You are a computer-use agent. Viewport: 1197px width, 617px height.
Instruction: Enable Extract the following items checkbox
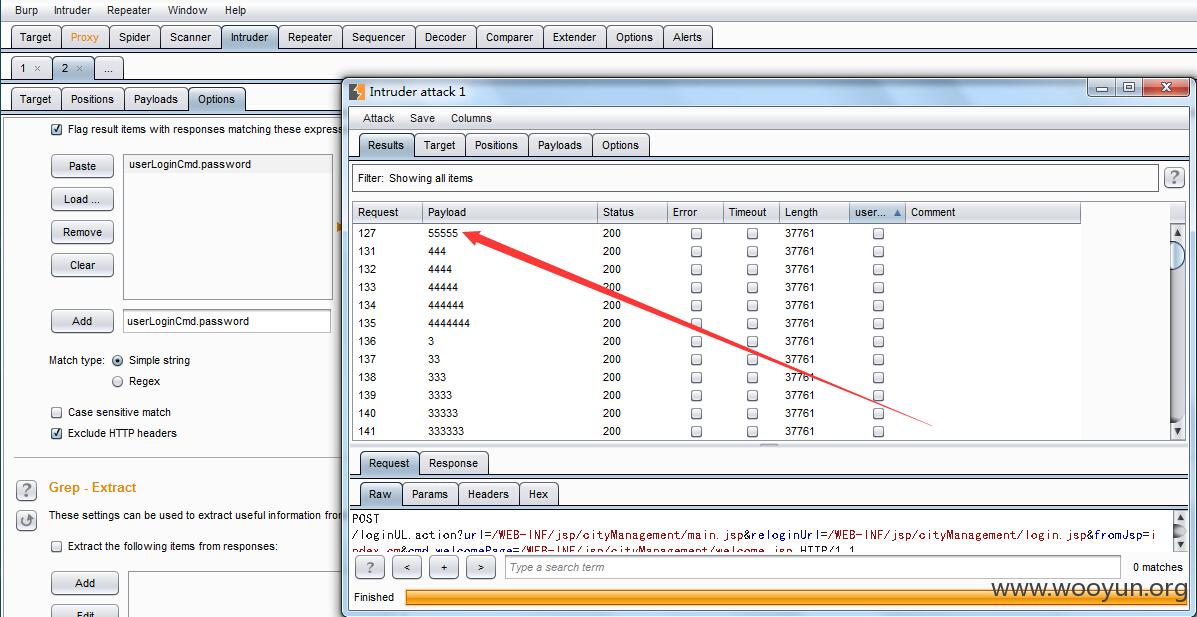point(56,546)
